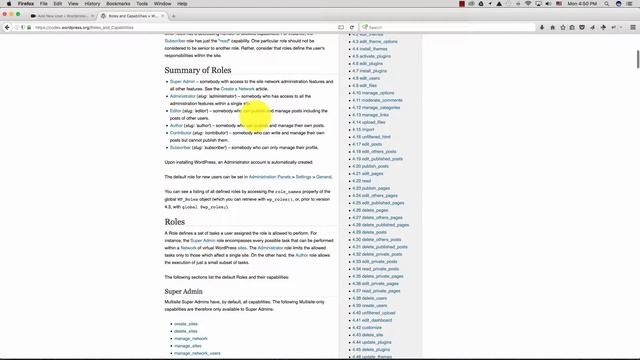Jump to 4.42 customize in contents
The height and width of the screenshot is (360, 640).
(x=367, y=328)
